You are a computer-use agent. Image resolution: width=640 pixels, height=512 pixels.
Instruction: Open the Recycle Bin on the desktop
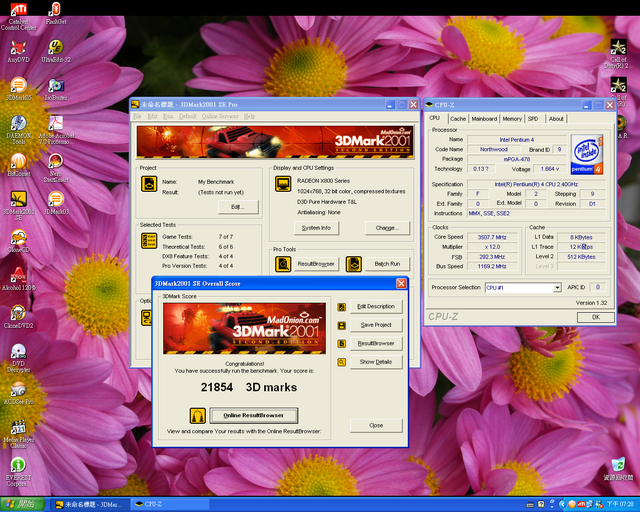pos(618,469)
